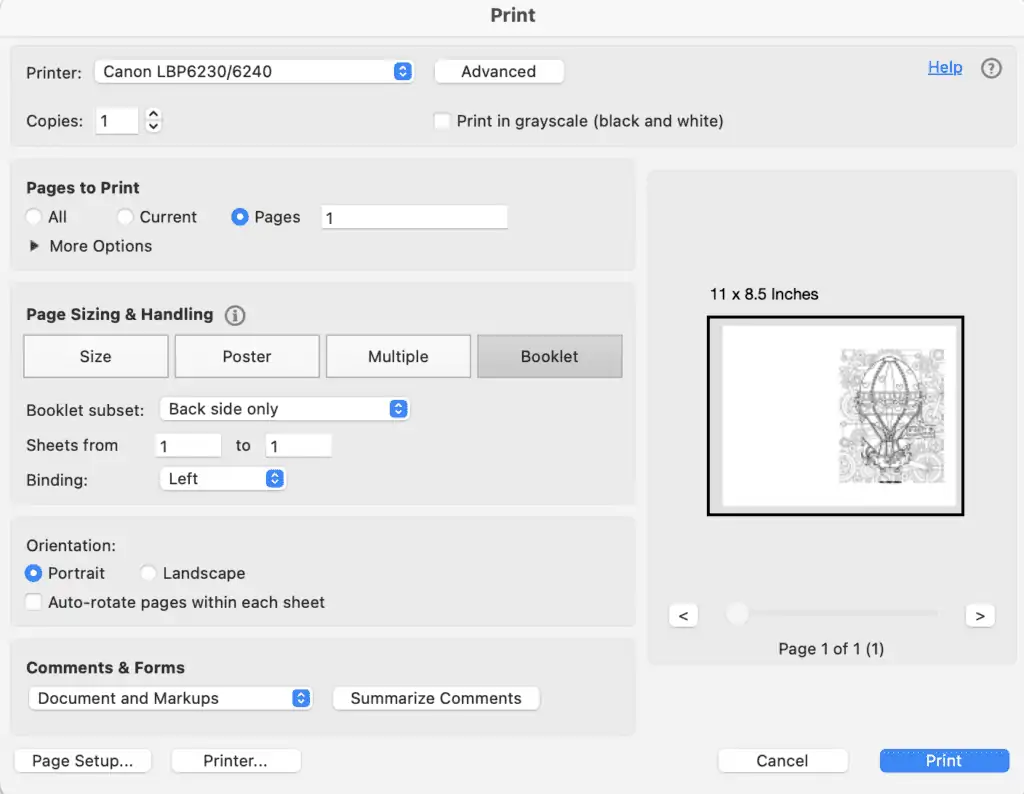Click the print preview thumbnail
1024x794 pixels.
coord(835,416)
